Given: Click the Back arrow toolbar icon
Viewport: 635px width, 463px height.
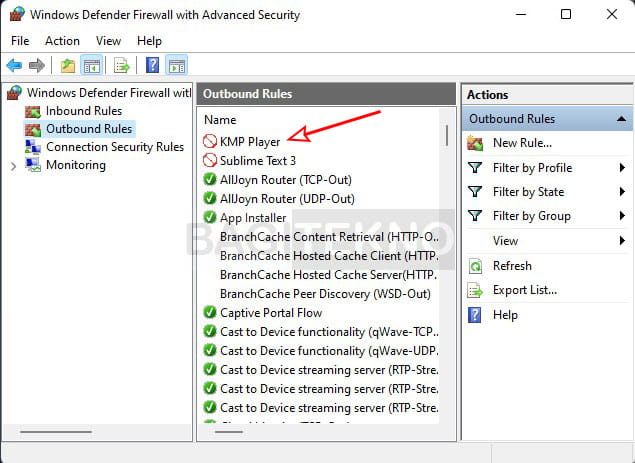Looking at the screenshot, I should pos(15,65).
